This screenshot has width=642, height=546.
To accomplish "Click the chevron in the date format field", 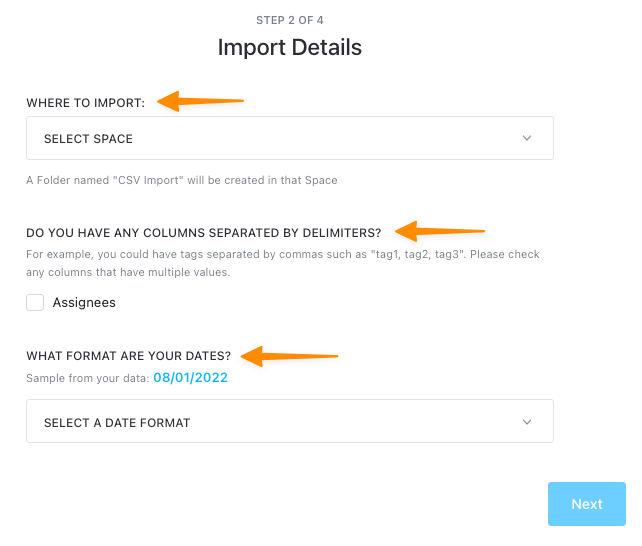I will coord(527,422).
